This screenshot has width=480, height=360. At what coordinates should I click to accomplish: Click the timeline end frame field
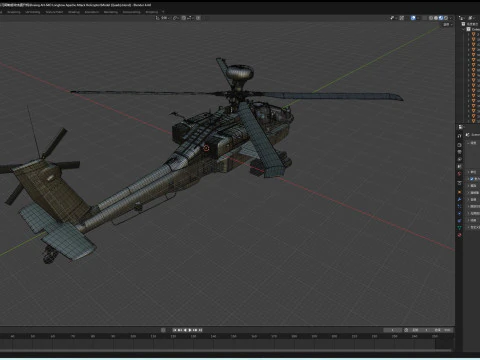coord(442,330)
